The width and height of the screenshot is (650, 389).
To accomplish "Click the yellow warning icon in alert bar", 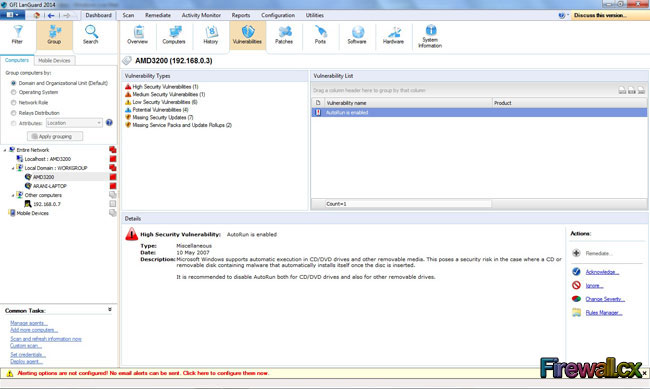I will 10,373.
